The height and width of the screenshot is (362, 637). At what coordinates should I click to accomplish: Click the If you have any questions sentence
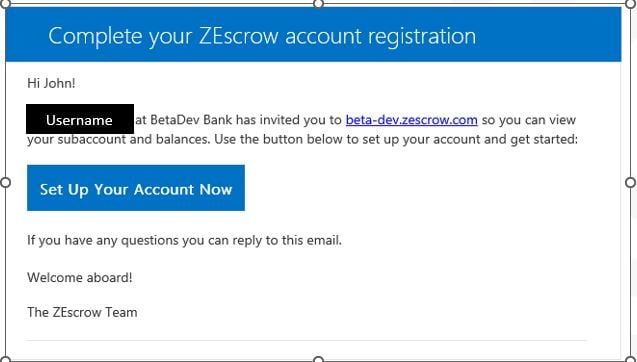184,240
